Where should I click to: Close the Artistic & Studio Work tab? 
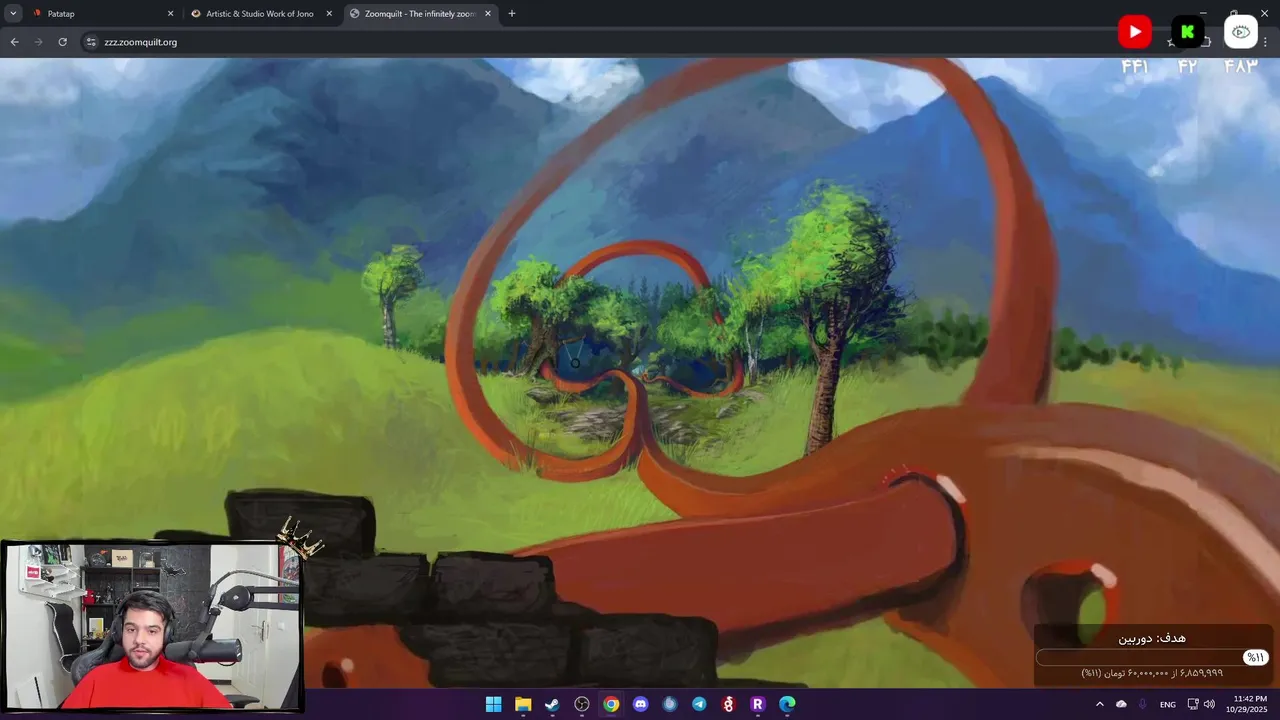tap(329, 14)
